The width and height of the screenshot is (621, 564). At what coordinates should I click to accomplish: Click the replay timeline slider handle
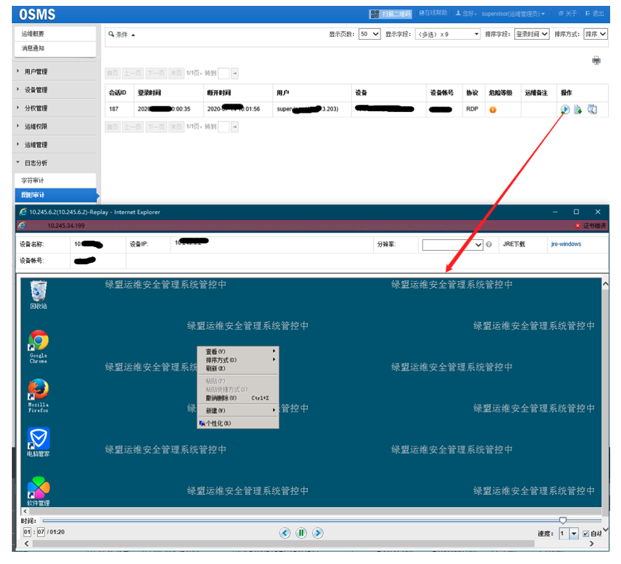(563, 520)
